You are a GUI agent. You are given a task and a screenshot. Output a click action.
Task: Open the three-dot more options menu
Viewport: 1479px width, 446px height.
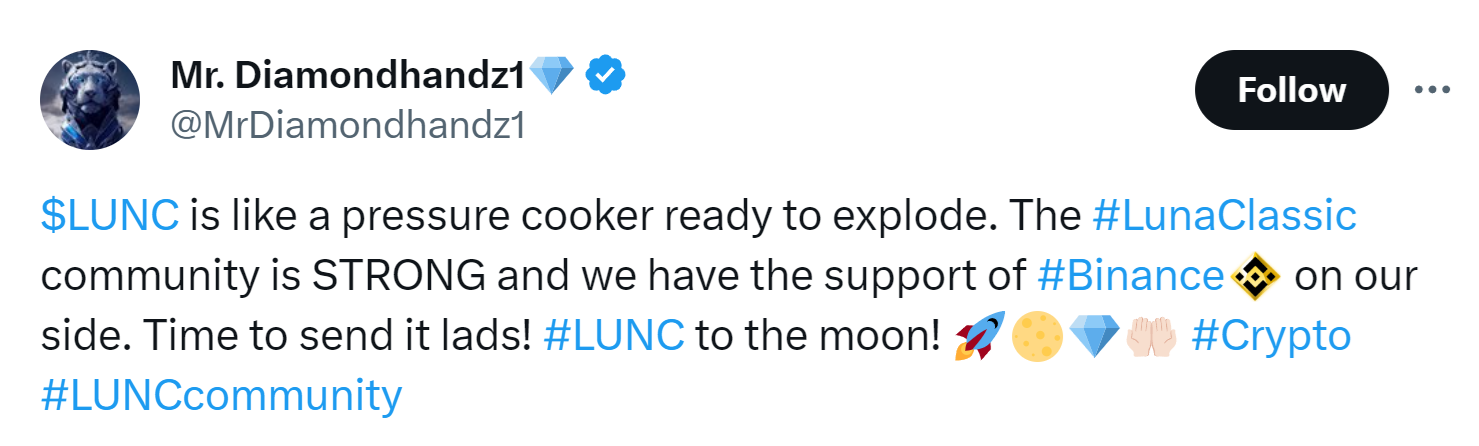coord(1431,90)
